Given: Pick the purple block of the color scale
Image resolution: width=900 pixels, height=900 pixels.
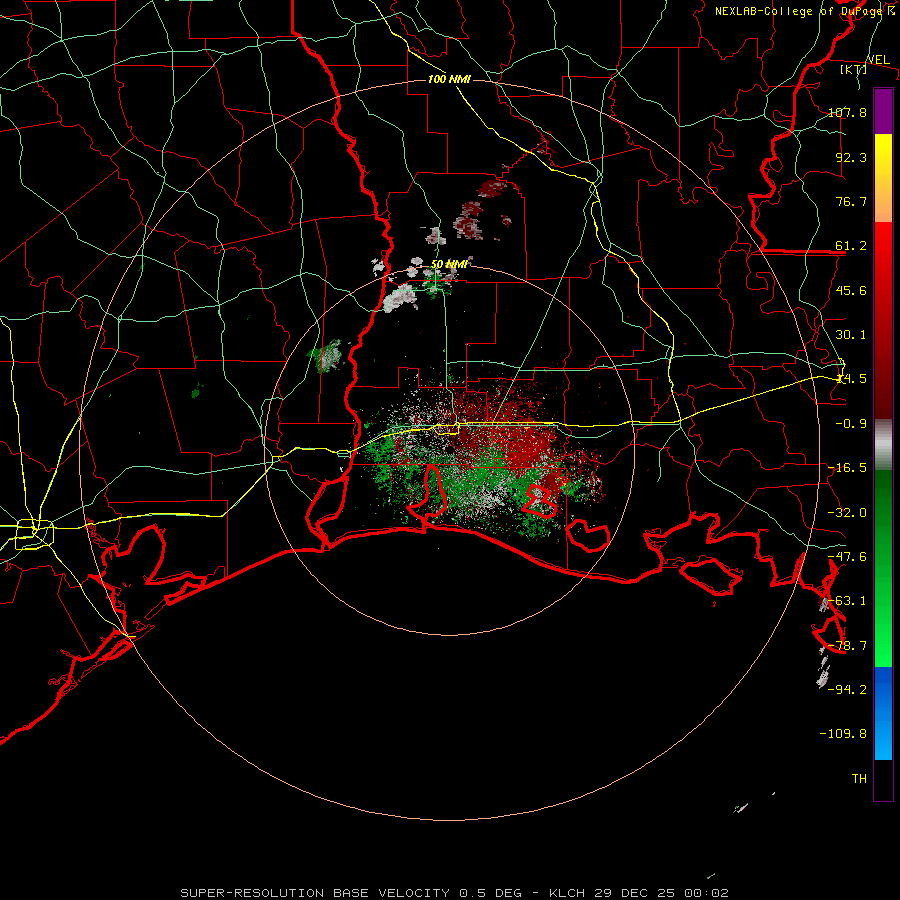Looking at the screenshot, I should click(883, 111).
